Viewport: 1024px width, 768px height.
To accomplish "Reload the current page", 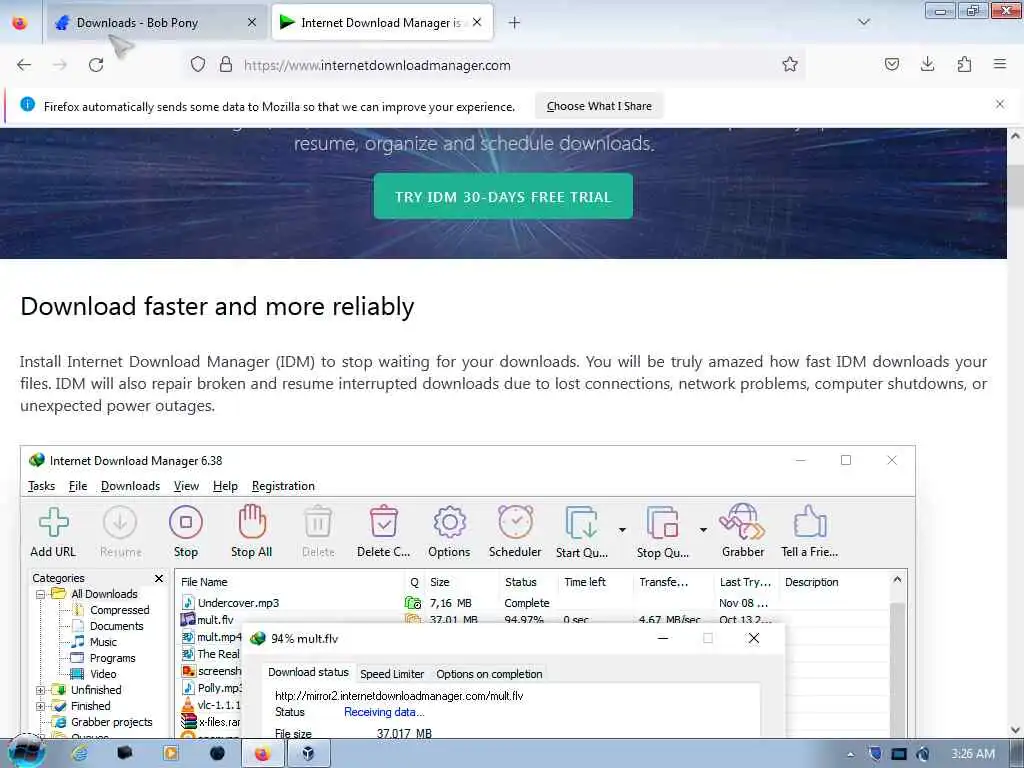I will 96,65.
